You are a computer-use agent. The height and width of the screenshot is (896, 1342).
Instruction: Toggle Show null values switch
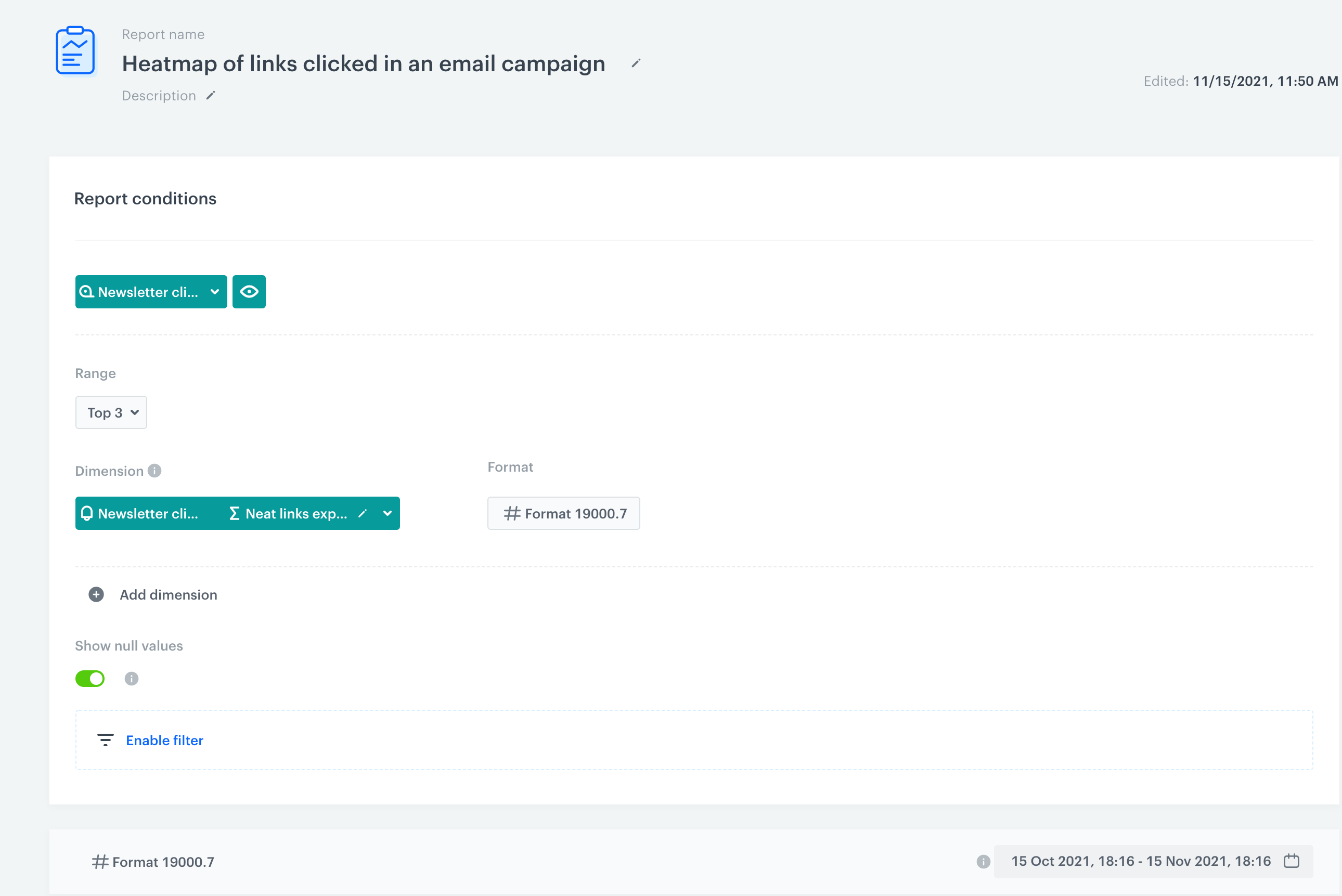91,678
